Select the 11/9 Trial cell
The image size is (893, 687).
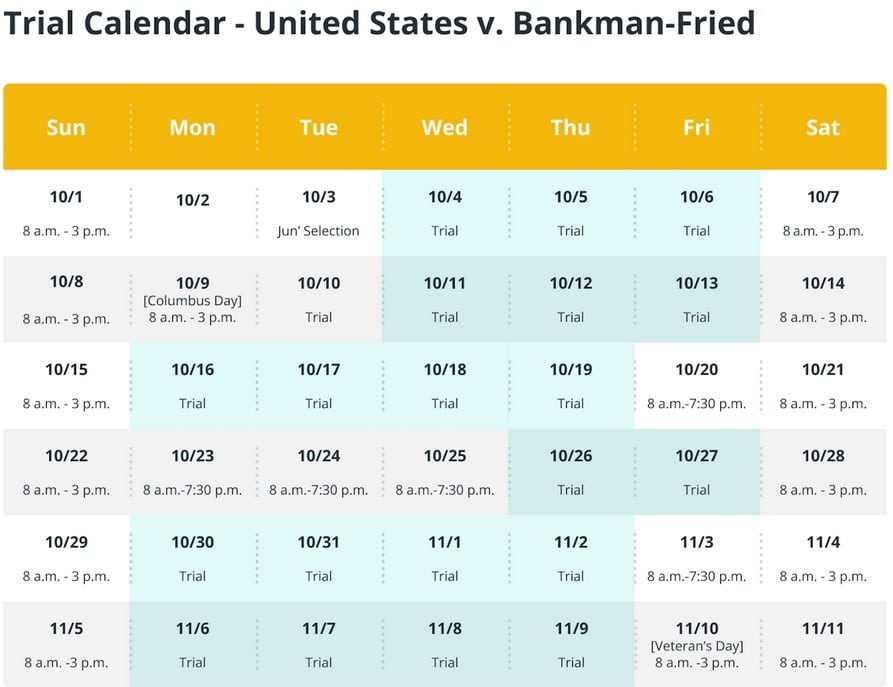click(571, 644)
